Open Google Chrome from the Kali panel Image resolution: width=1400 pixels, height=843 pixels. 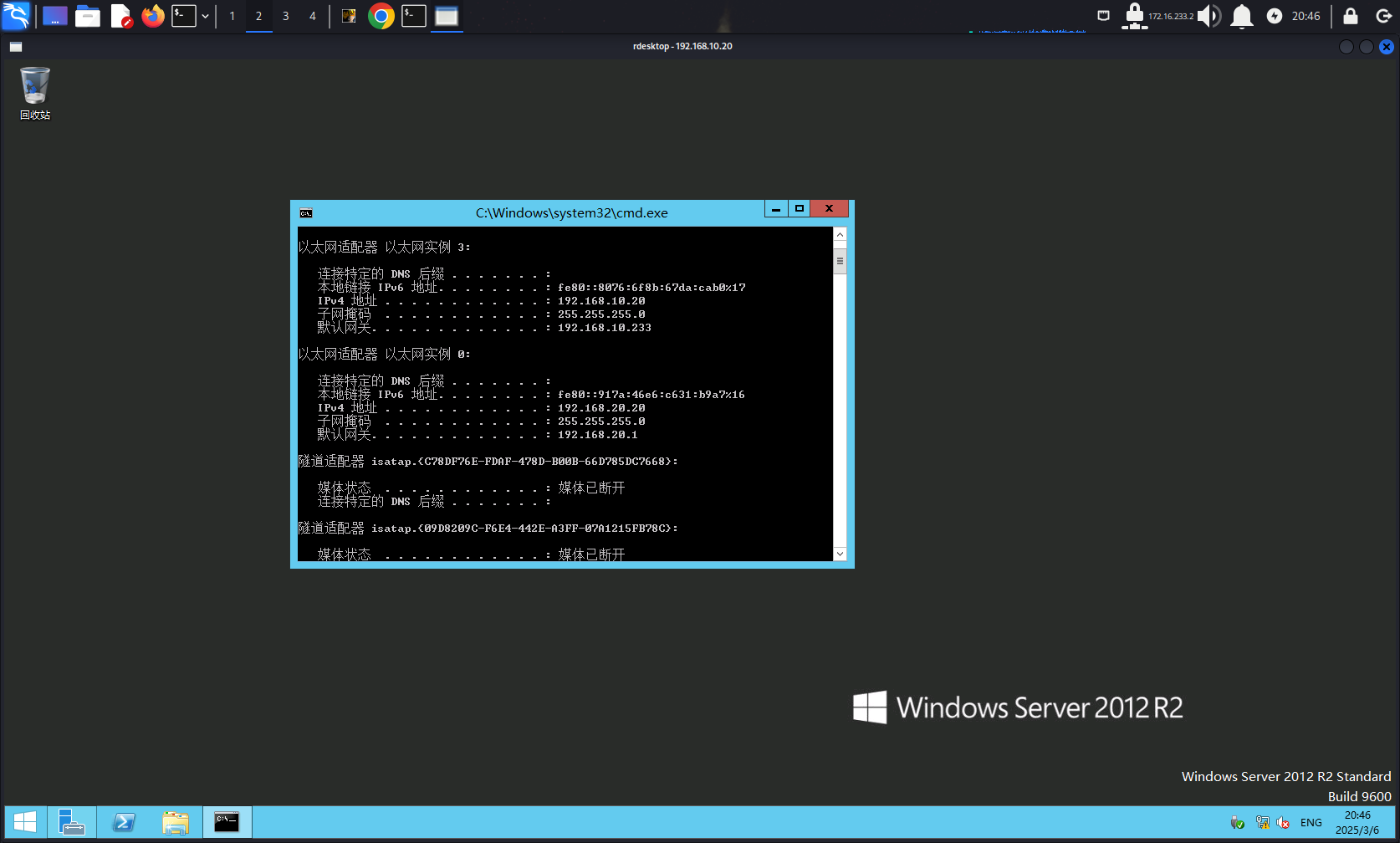pos(381,16)
